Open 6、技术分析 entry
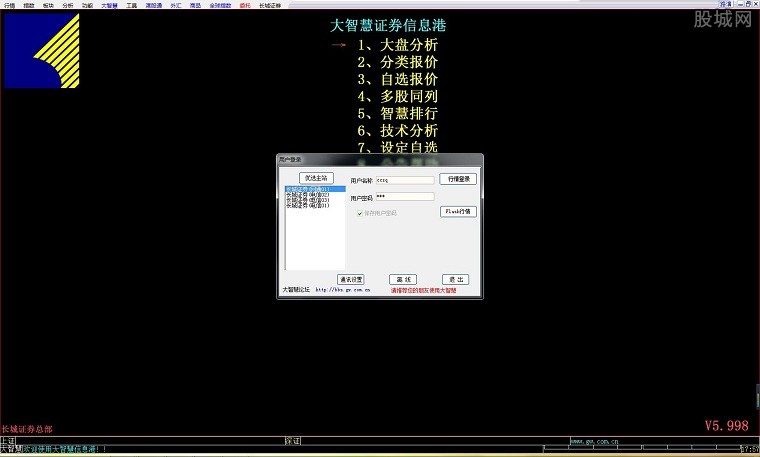The width and height of the screenshot is (760, 457). [x=397, y=130]
